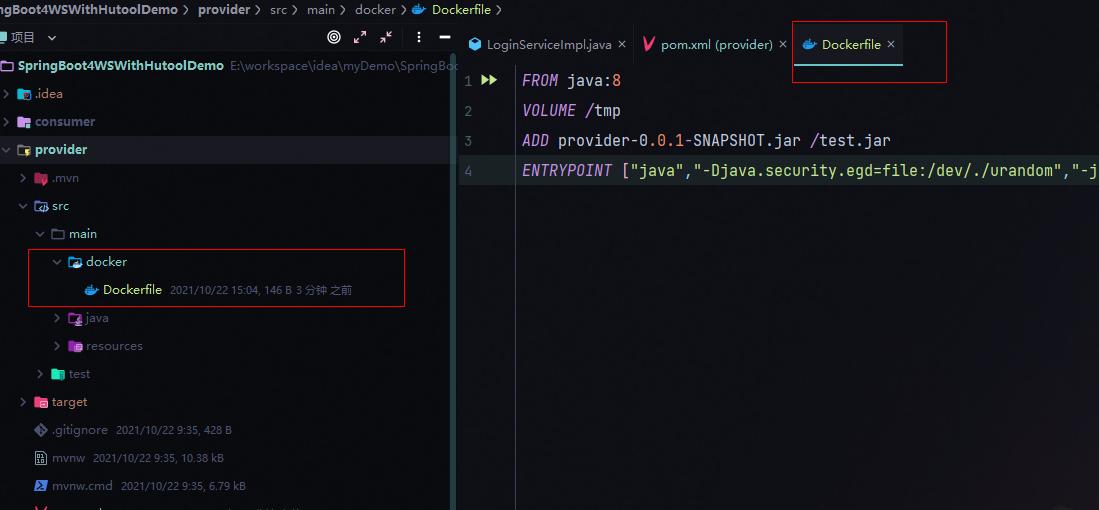Click the collapse all icon in project panel

[387, 37]
